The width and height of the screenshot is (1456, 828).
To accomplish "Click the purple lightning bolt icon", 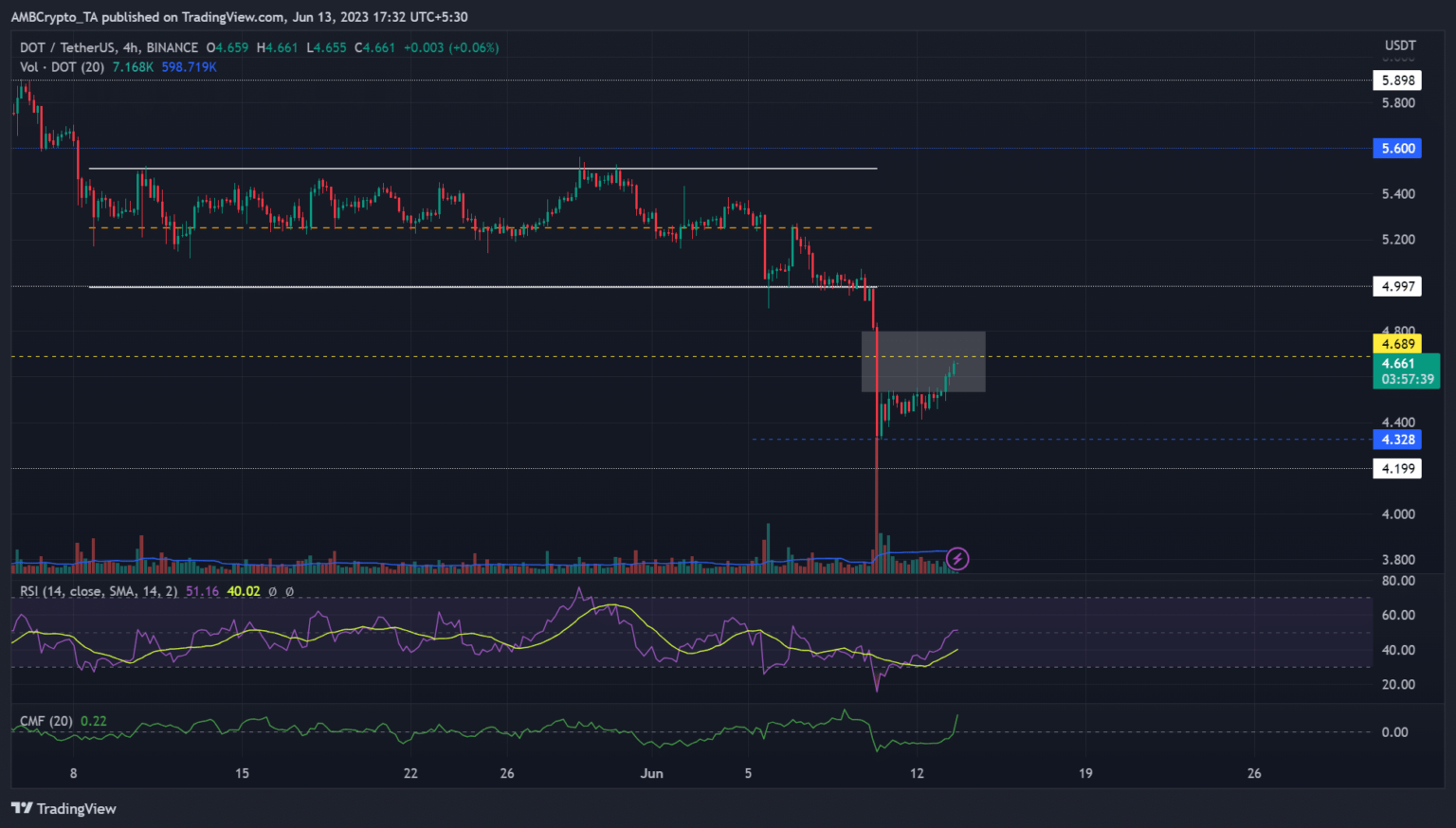I will point(957,559).
